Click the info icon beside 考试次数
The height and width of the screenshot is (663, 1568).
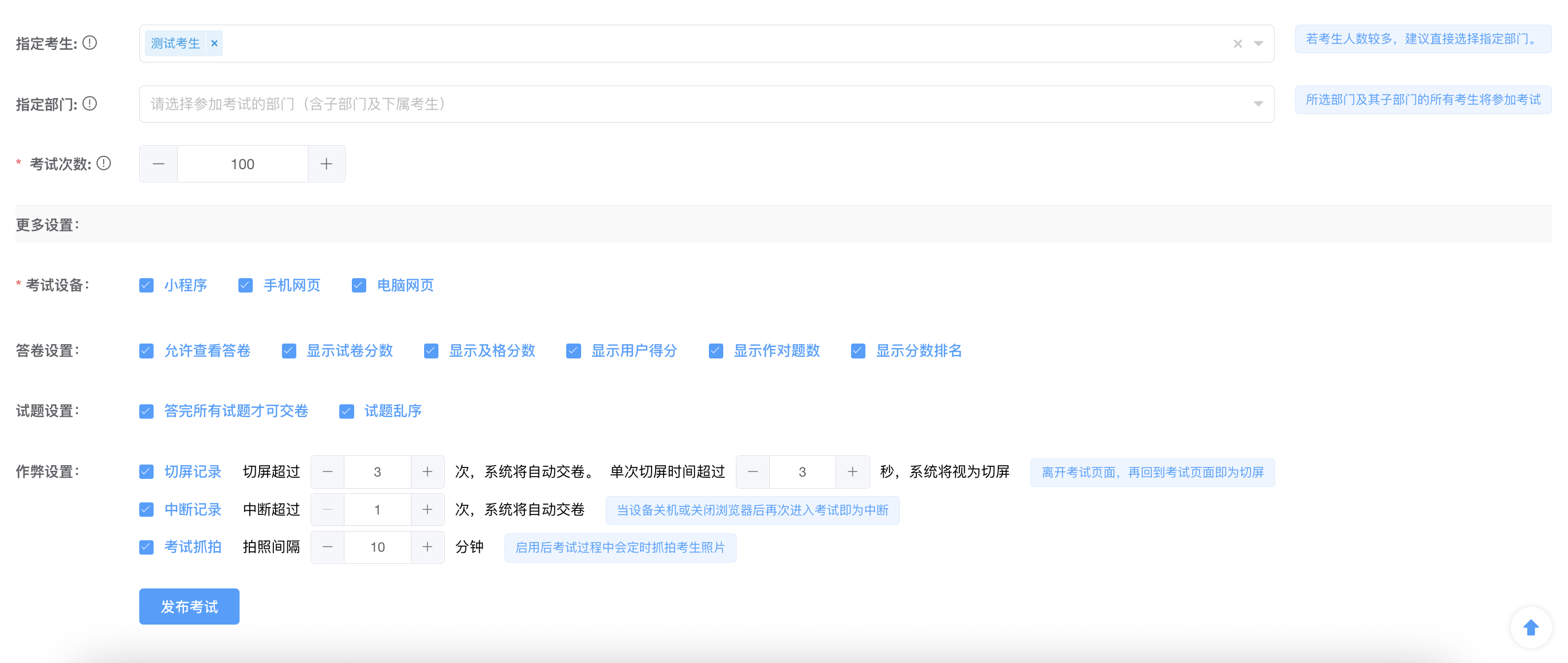pos(105,163)
